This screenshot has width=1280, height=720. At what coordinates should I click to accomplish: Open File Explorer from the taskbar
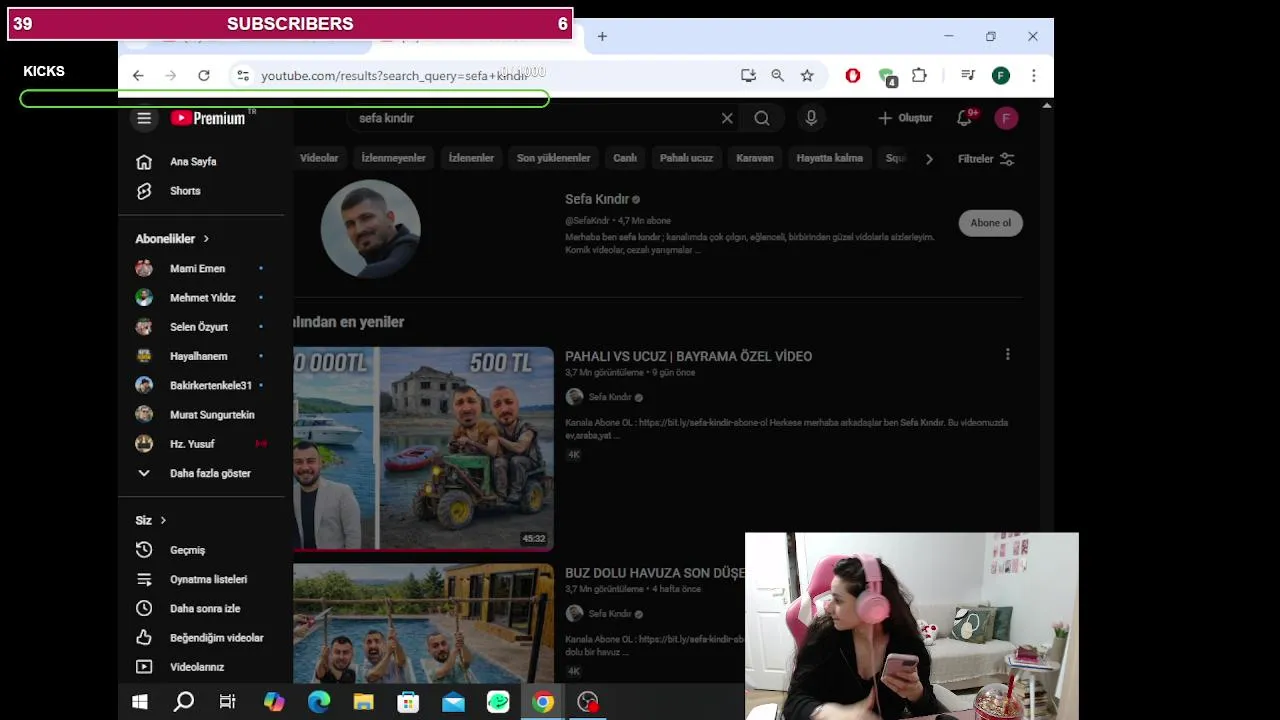point(363,702)
